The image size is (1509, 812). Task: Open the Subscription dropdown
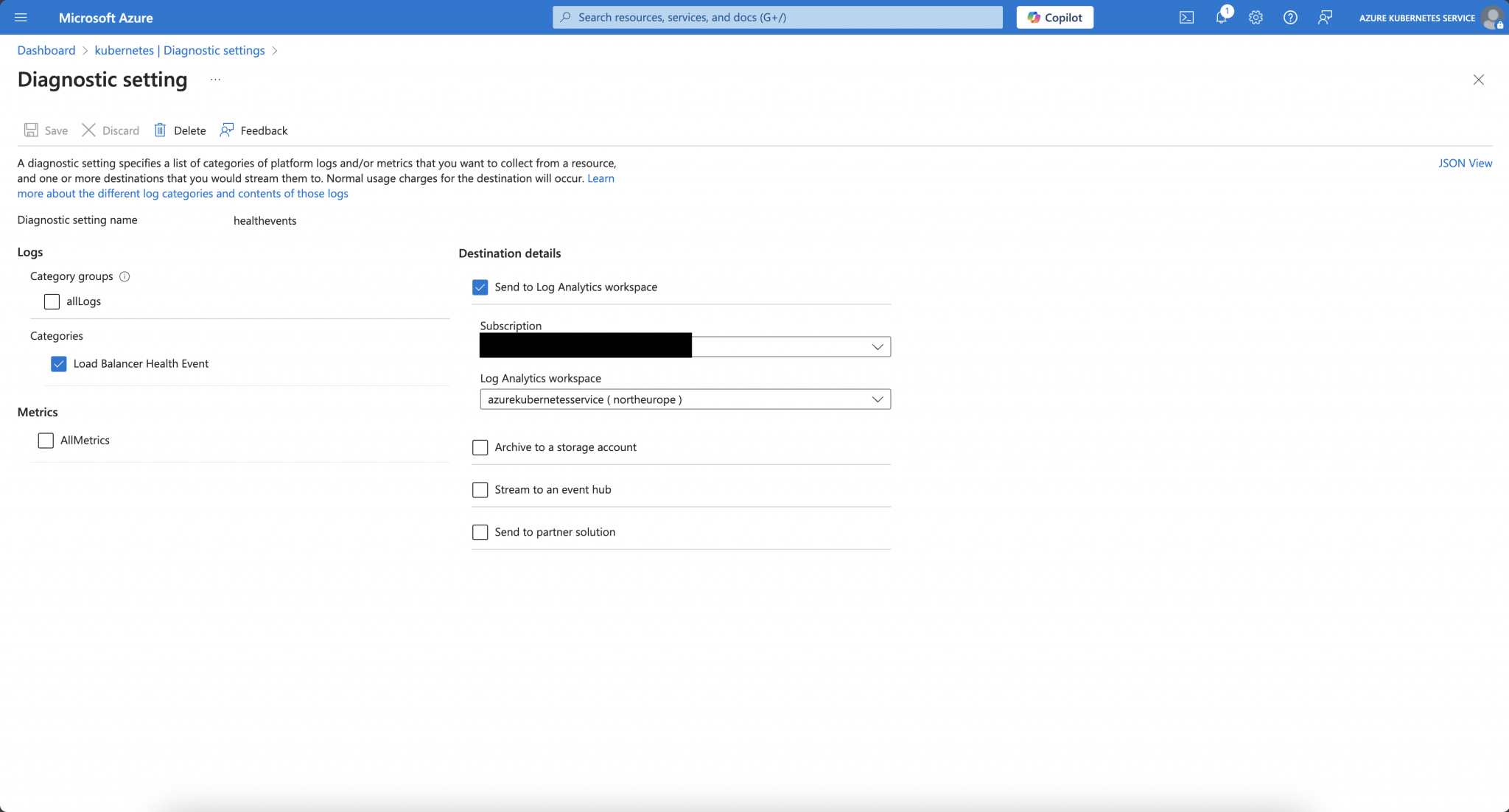click(x=876, y=346)
